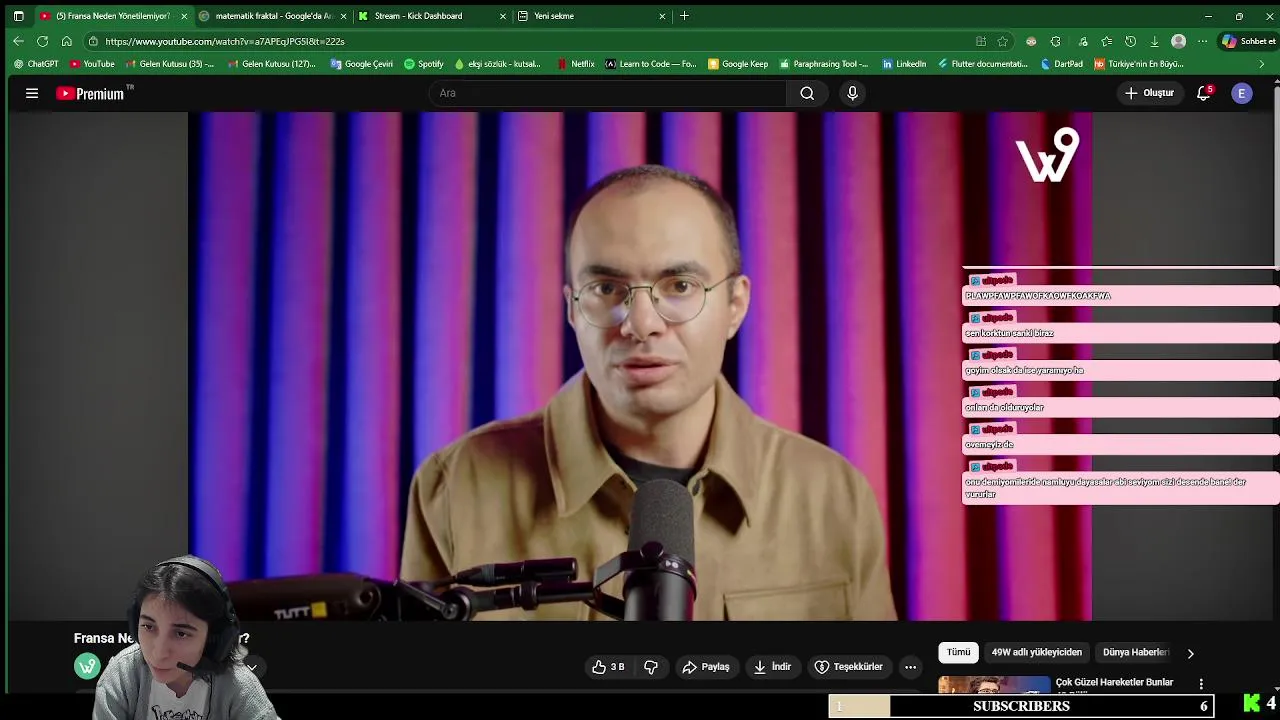The height and width of the screenshot is (720, 1280).
Task: Open 'Gelen Kutusu (127)' bookmark
Action: click(x=271, y=64)
